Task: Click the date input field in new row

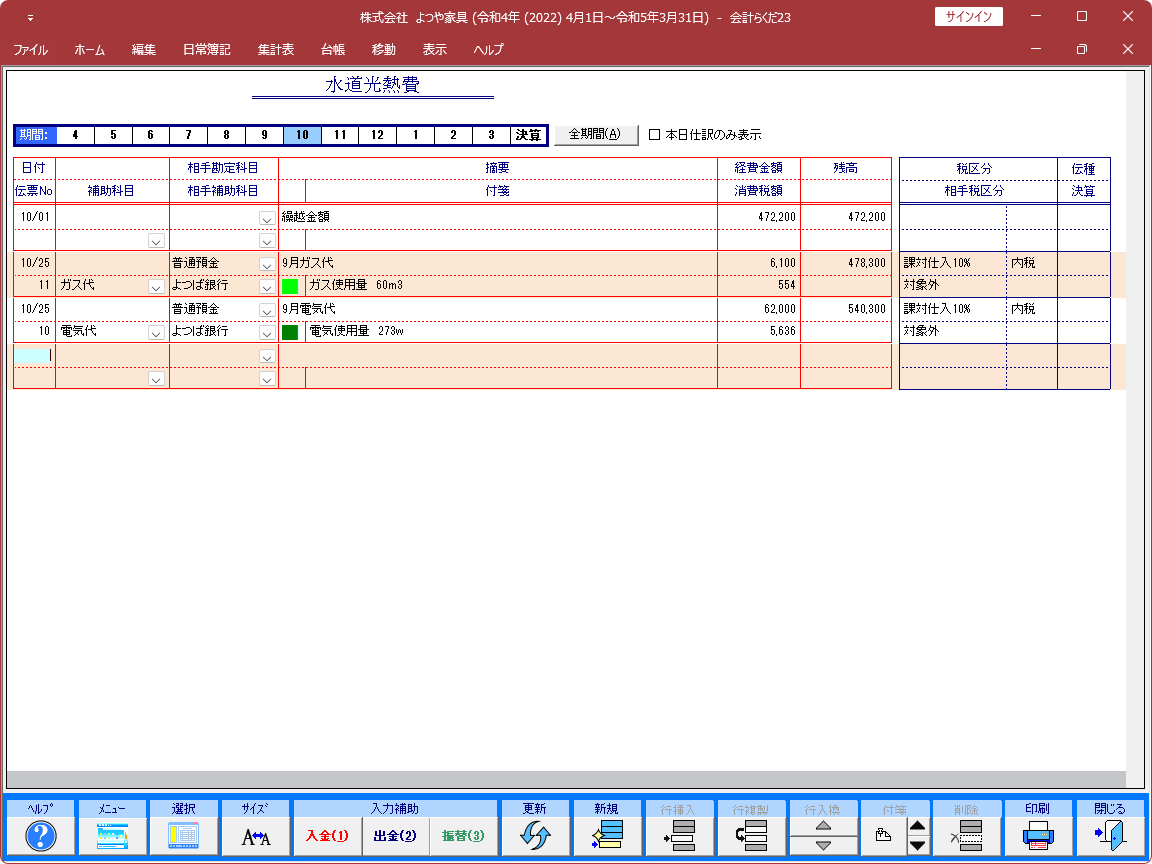Action: point(34,356)
